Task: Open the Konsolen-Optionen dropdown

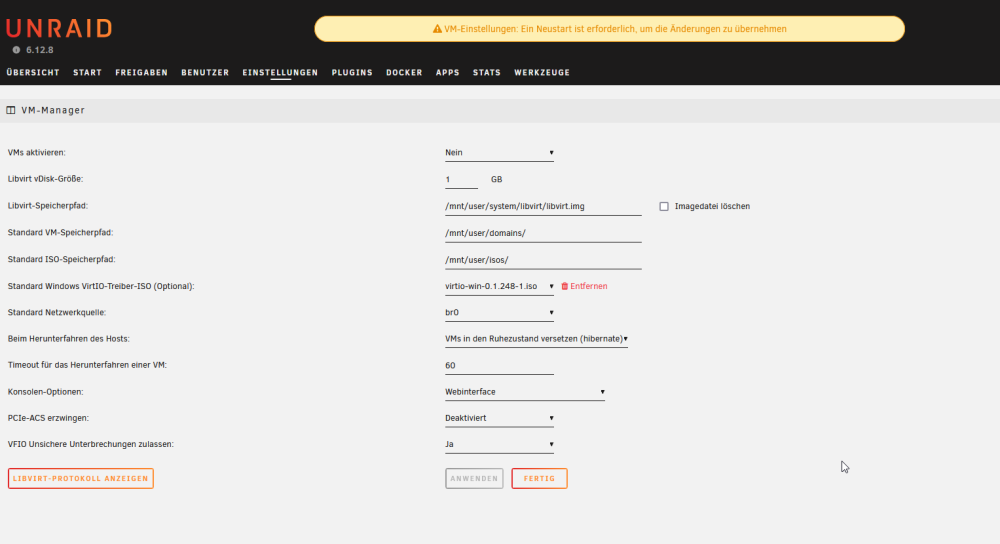Action: click(525, 392)
